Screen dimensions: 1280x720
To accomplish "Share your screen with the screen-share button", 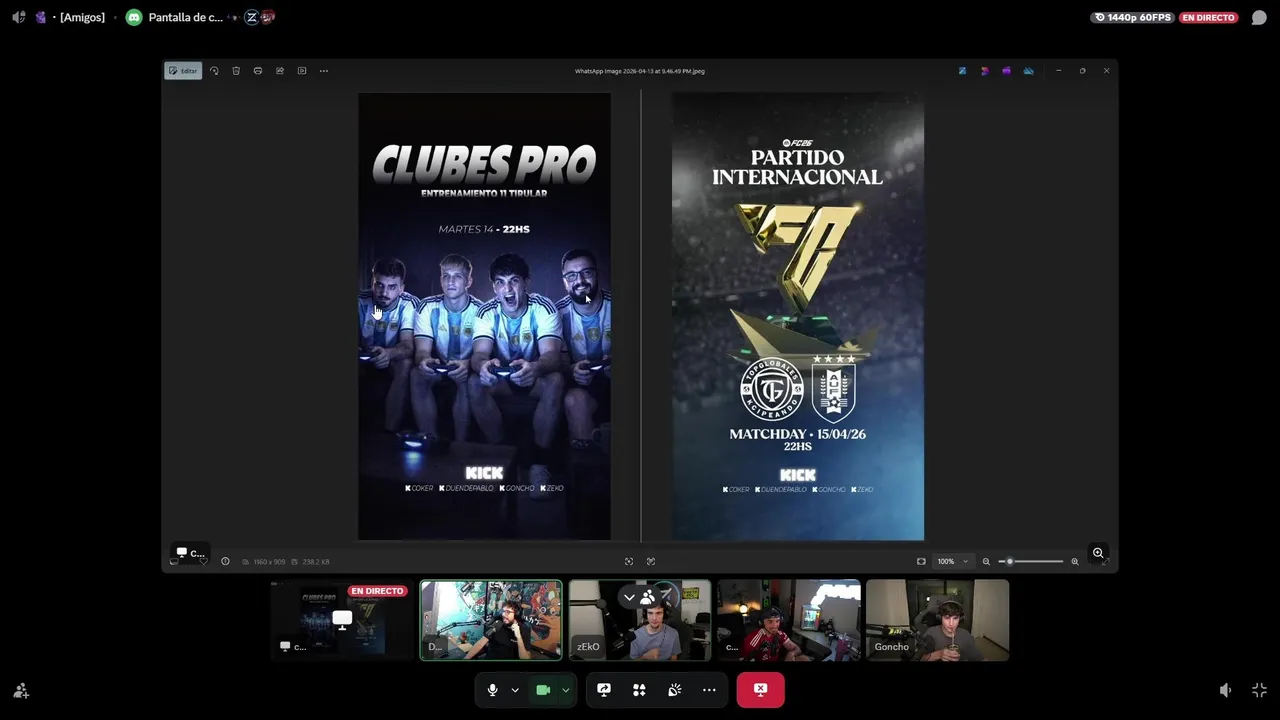I will [x=604, y=690].
